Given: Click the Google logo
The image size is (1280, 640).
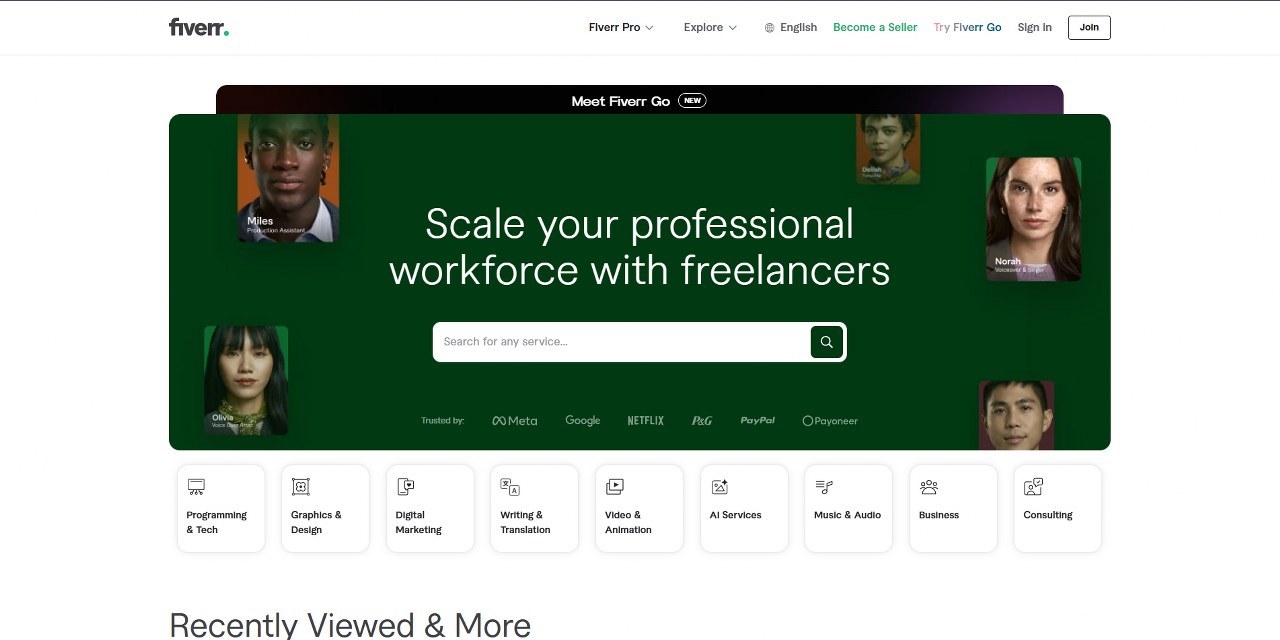Looking at the screenshot, I should [x=583, y=421].
